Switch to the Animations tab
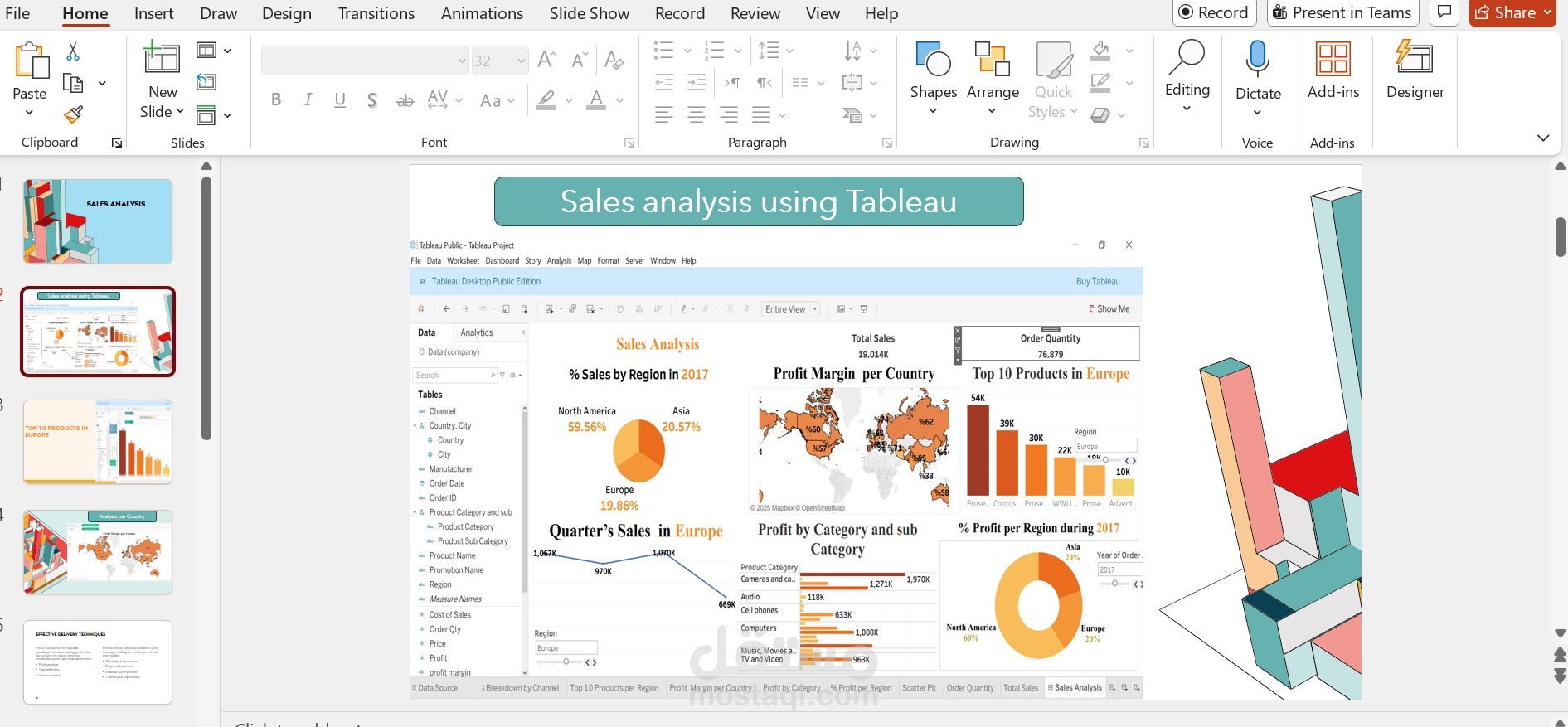Image resolution: width=1568 pixels, height=727 pixels. point(482,13)
